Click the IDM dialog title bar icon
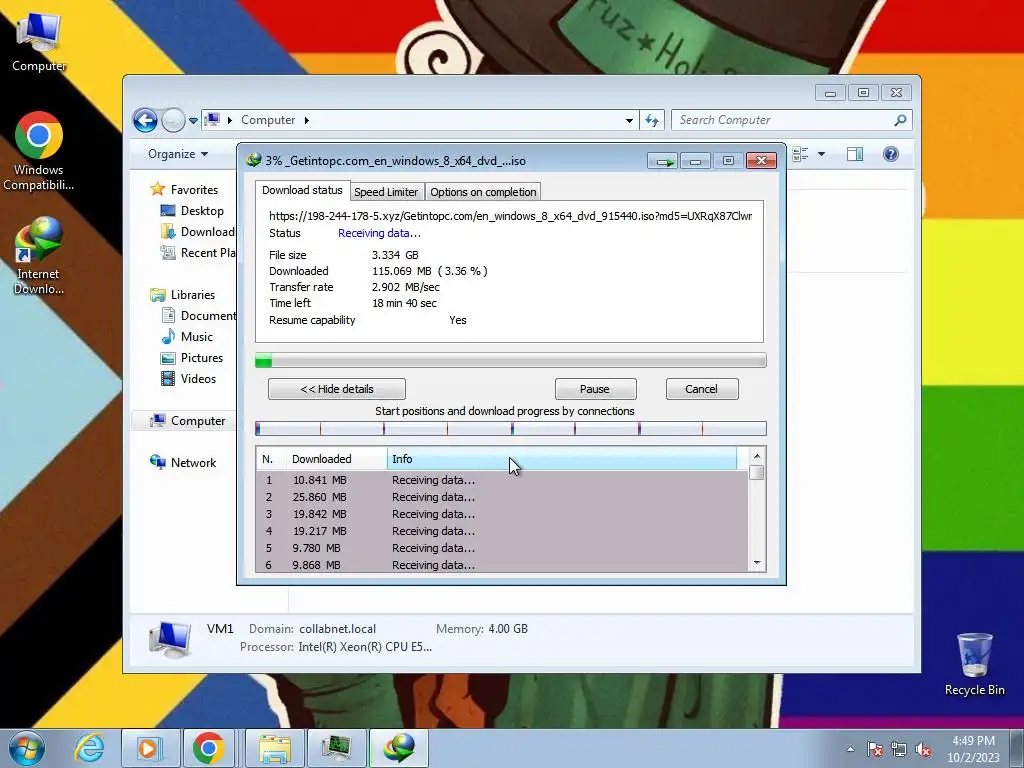 pos(253,160)
